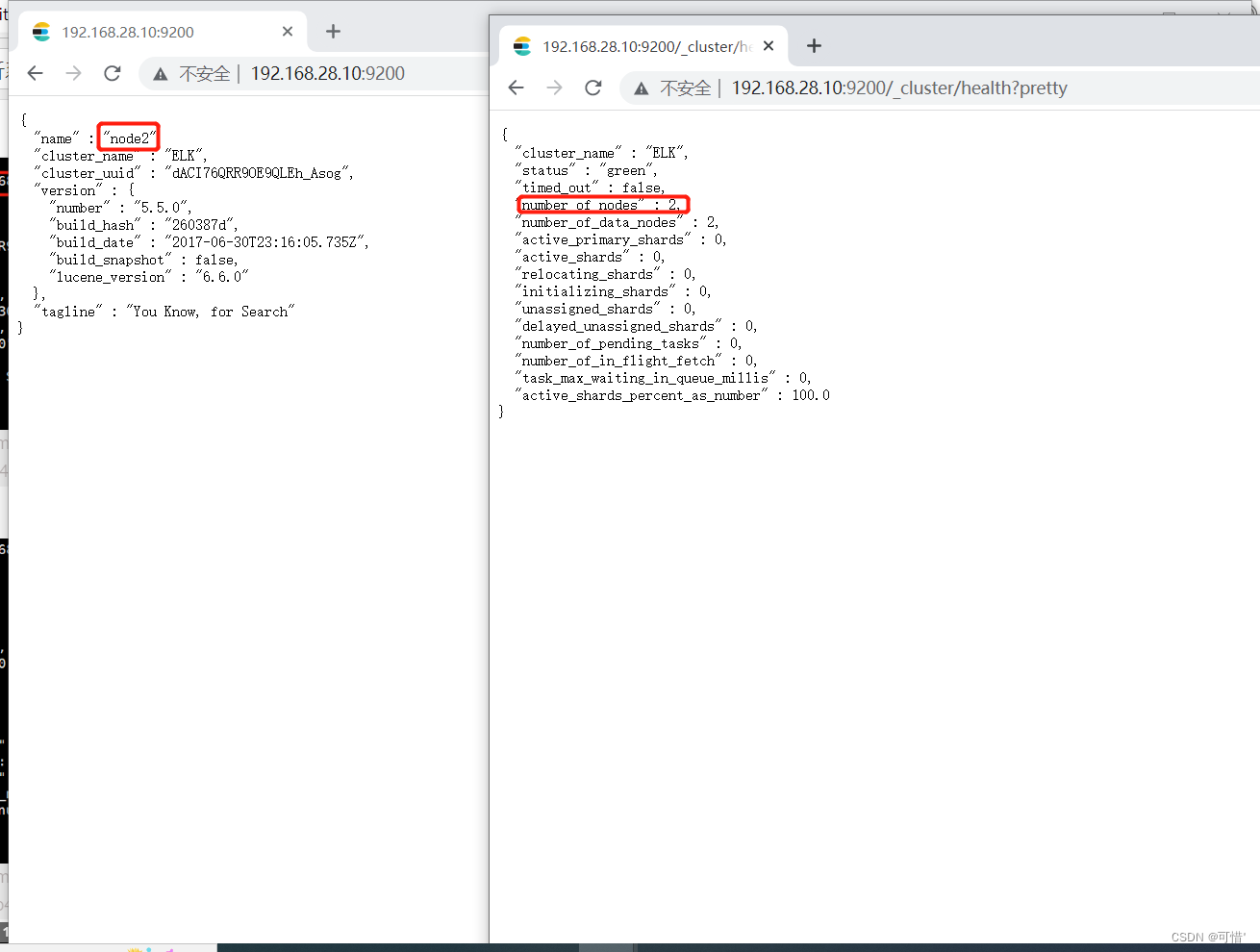
Task: Click the tagline "You Know, for Search"
Action: pos(211,312)
